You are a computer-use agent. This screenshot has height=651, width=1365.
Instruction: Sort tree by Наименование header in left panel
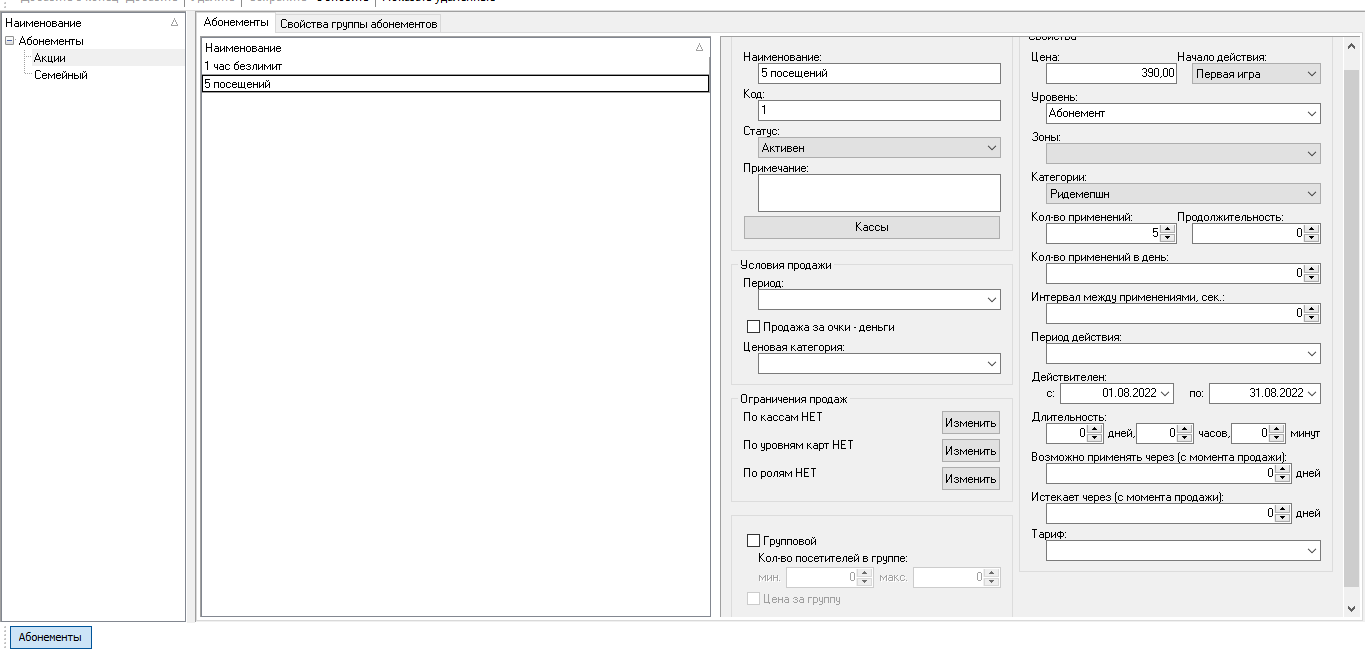(93, 22)
